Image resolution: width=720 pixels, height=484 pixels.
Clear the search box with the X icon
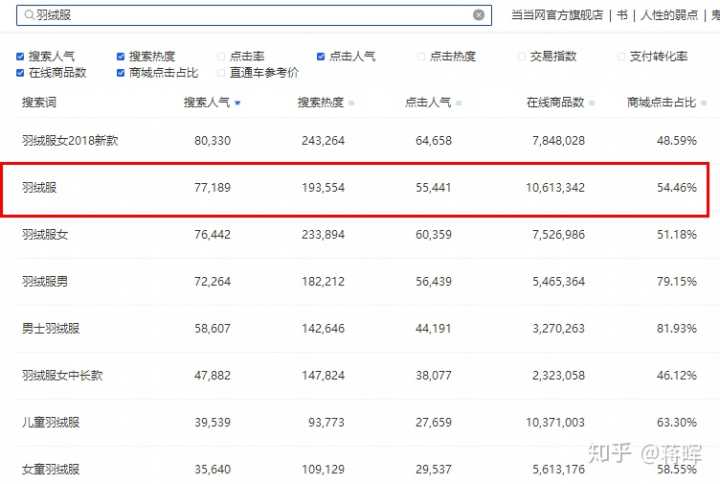[x=478, y=15]
